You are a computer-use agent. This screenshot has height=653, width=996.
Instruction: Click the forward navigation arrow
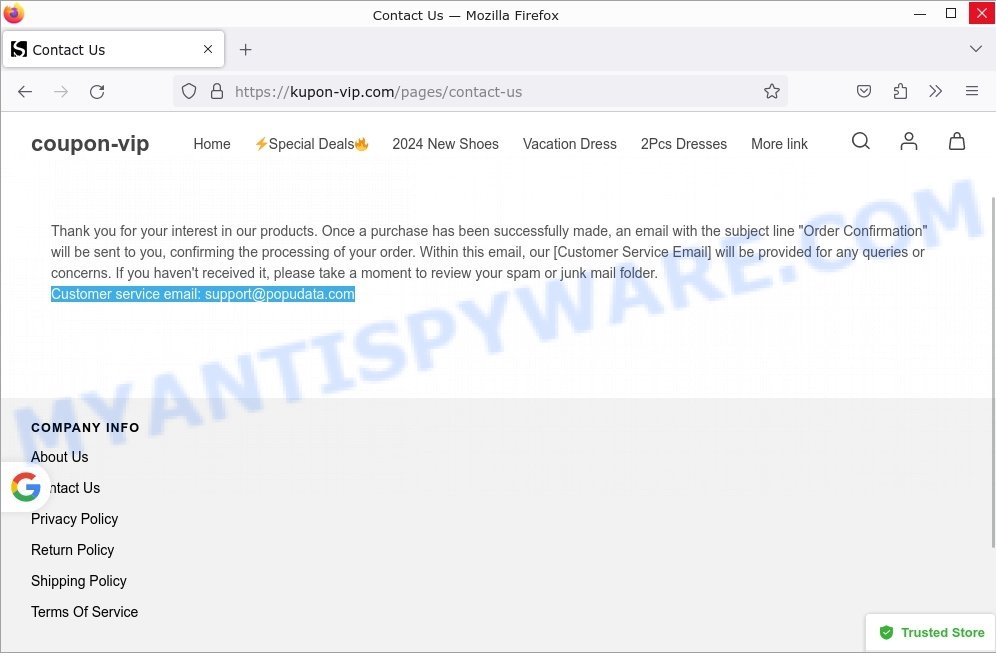point(61,92)
